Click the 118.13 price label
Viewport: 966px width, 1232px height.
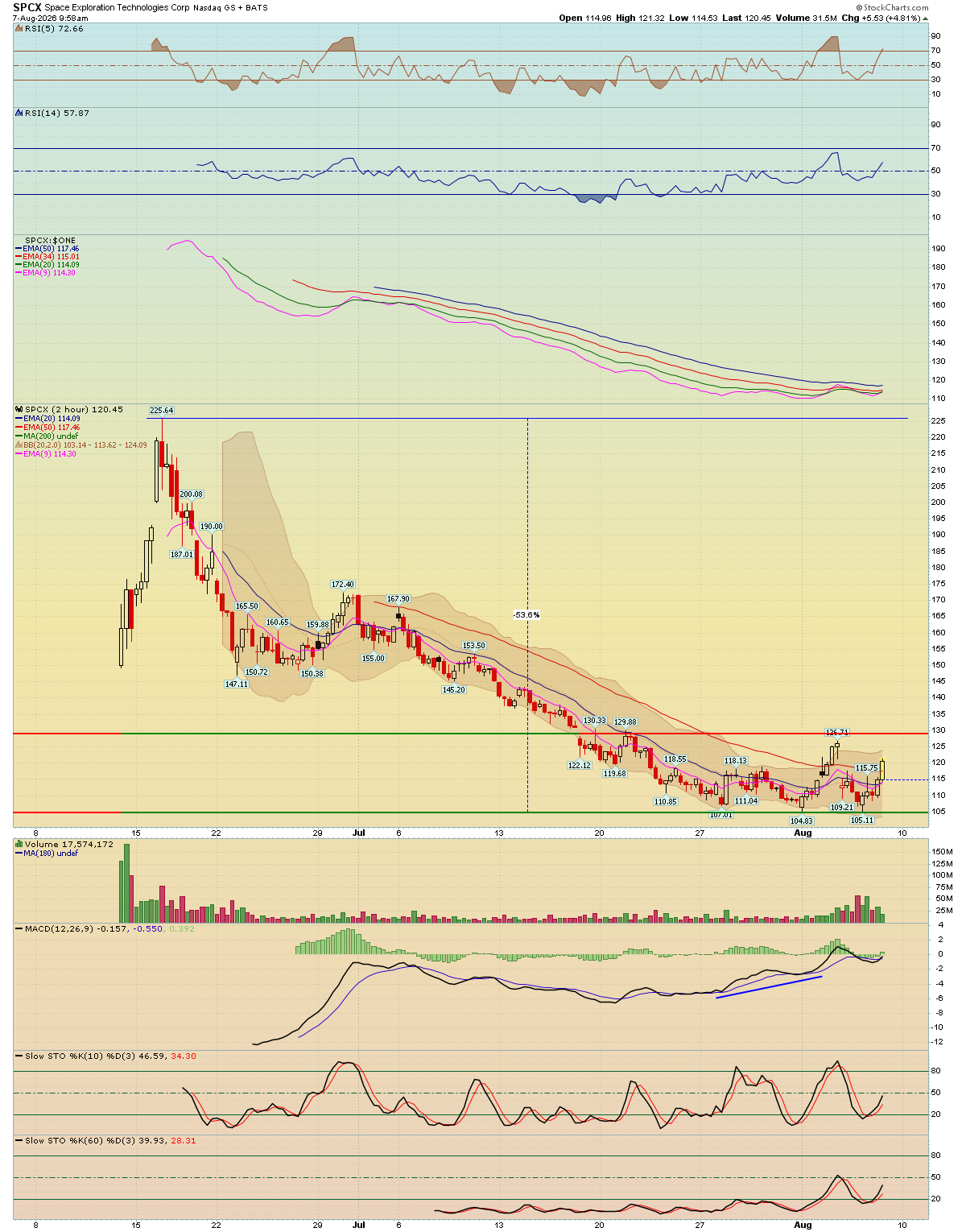[x=736, y=761]
